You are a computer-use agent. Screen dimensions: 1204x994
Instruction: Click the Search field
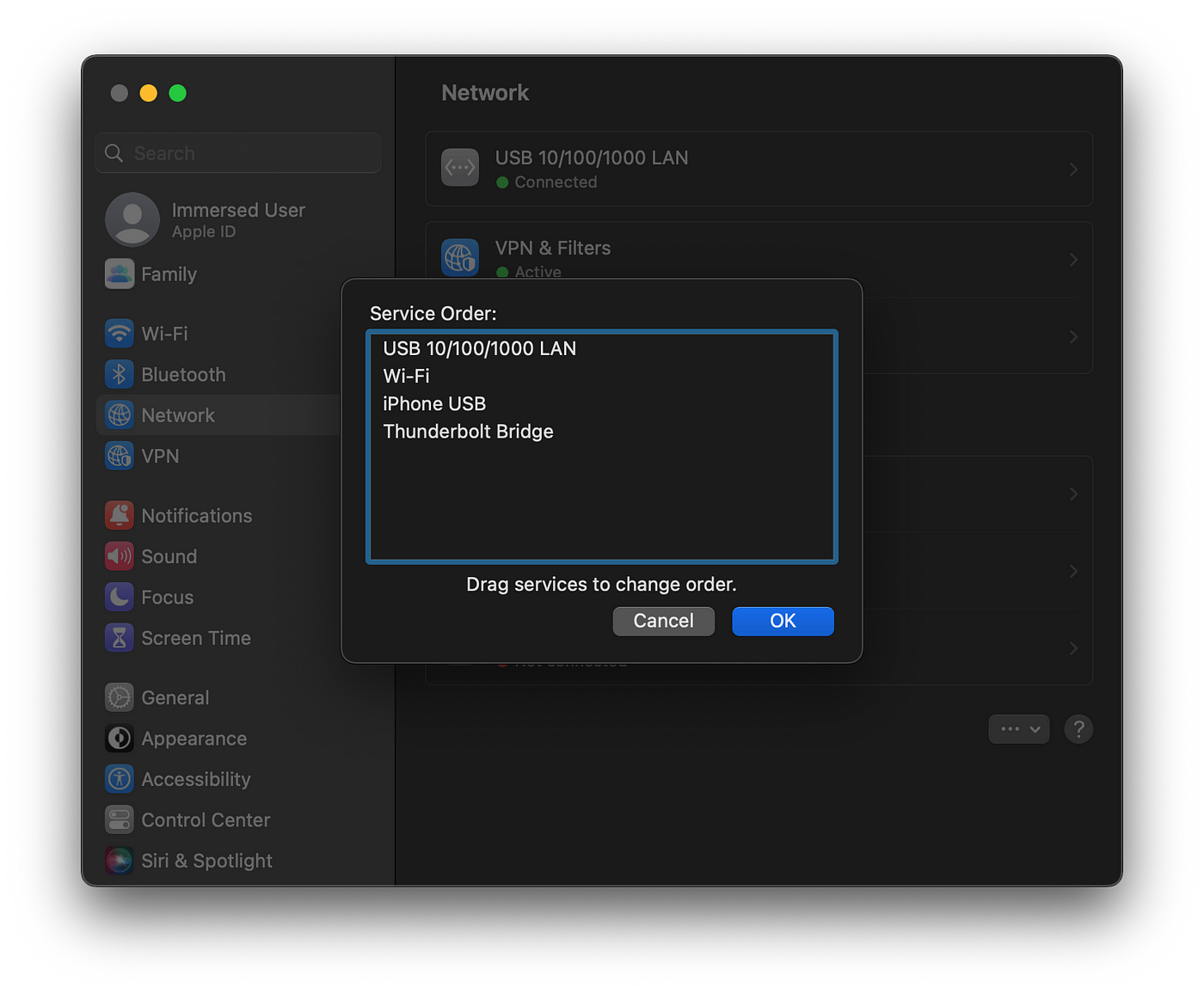tap(238, 153)
